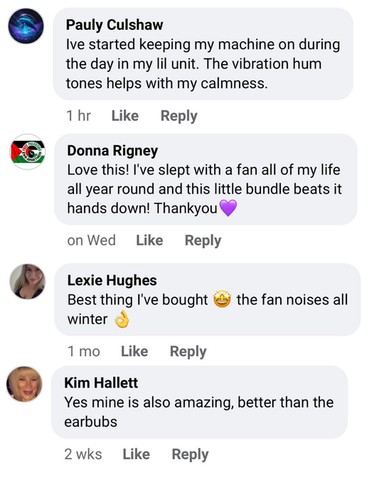The width and height of the screenshot is (384, 480).
Task: Open Kim Hallett's profile photo
Action: pyautogui.click(x=25, y=384)
